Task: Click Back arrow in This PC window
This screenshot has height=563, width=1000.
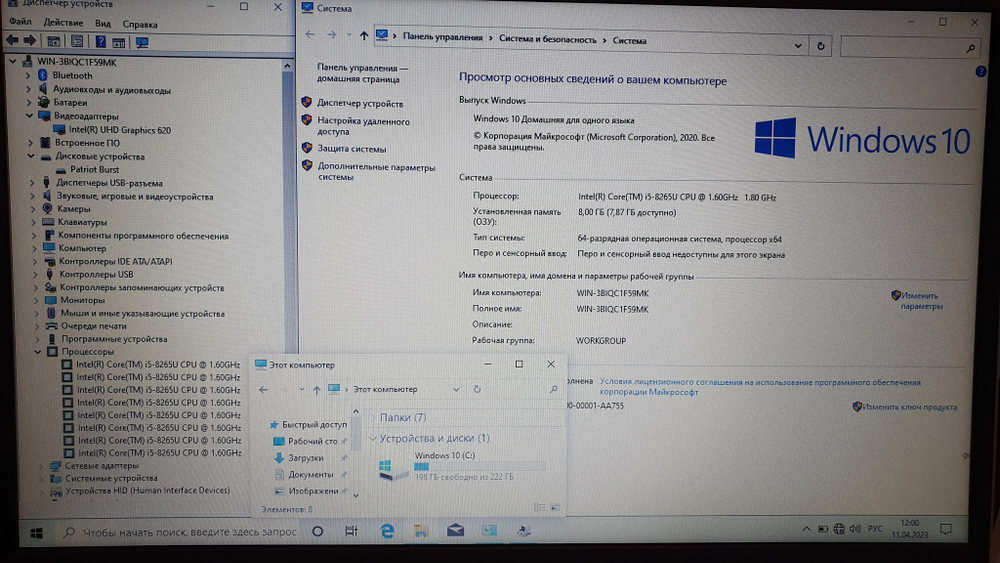Action: point(263,389)
